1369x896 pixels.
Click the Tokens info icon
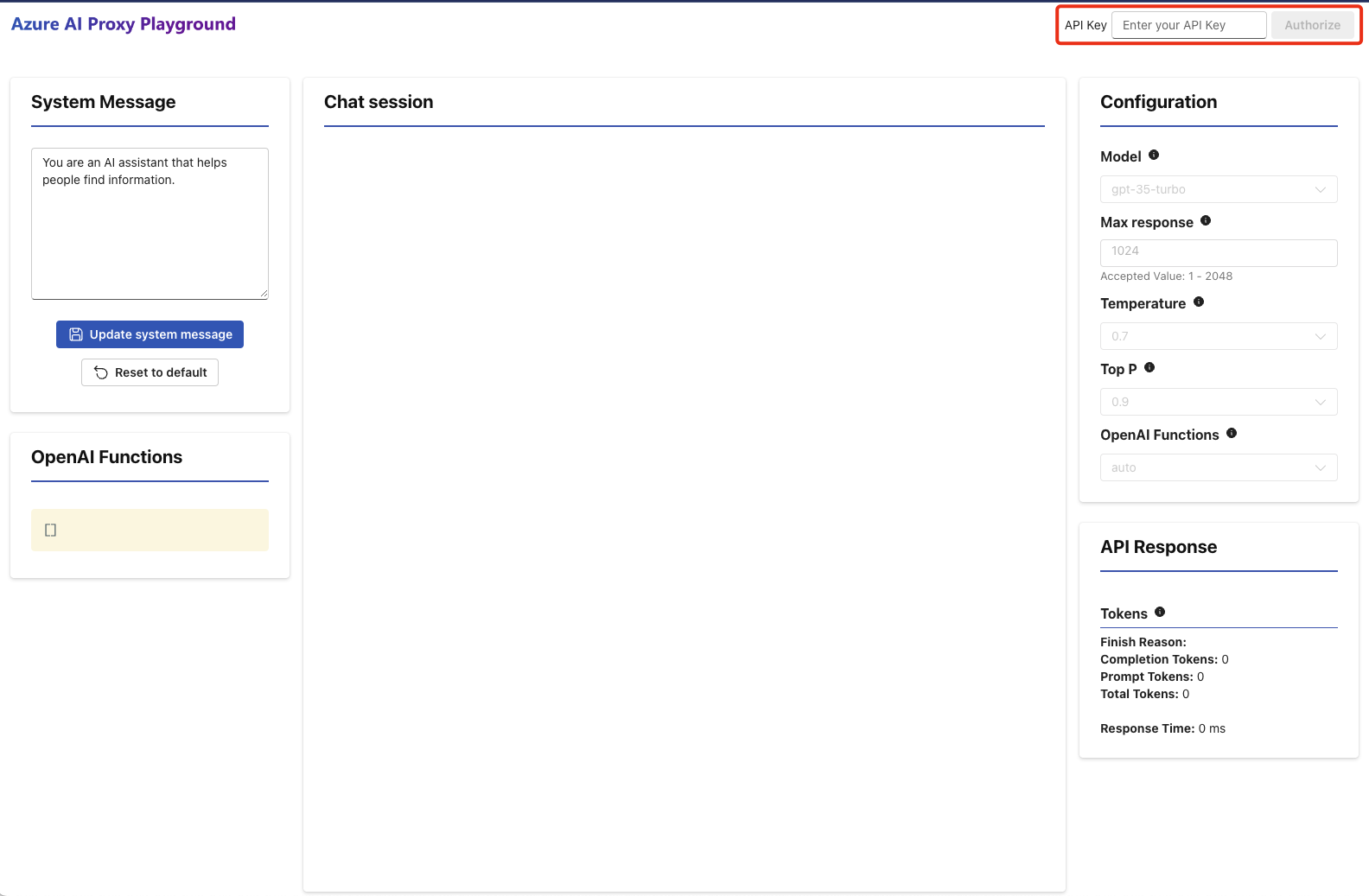(x=1160, y=613)
